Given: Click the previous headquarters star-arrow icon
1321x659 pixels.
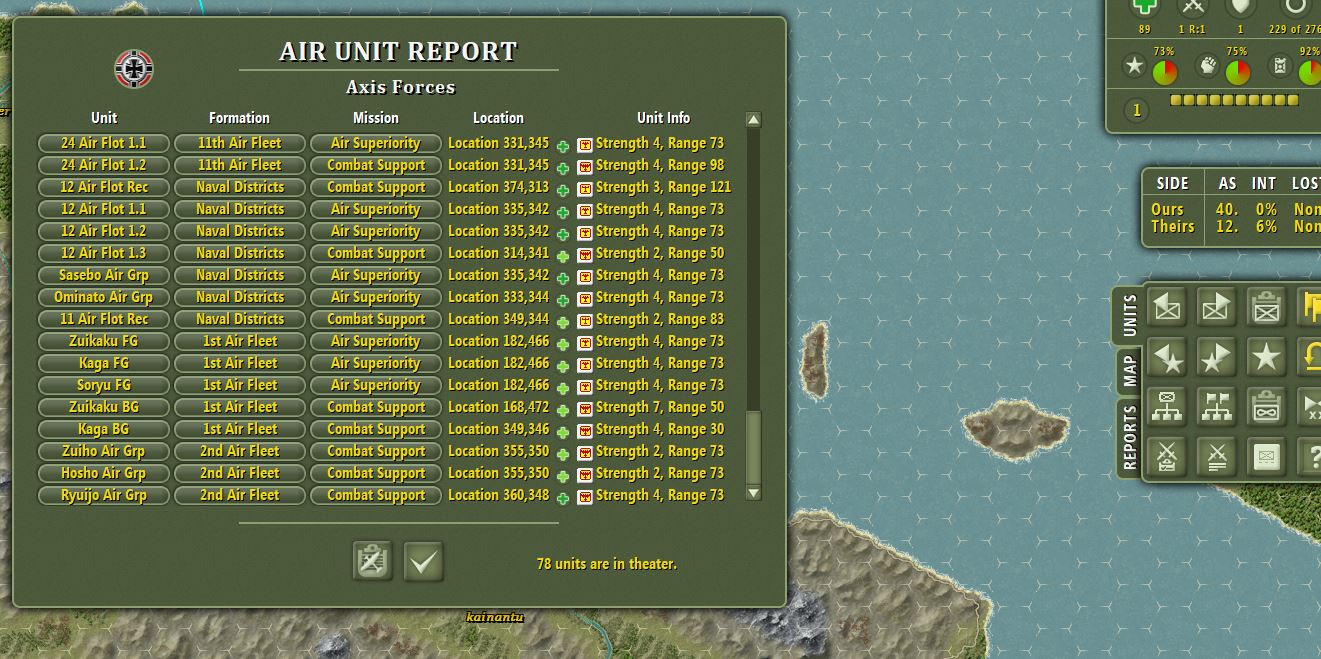Looking at the screenshot, I should coord(1167,357).
